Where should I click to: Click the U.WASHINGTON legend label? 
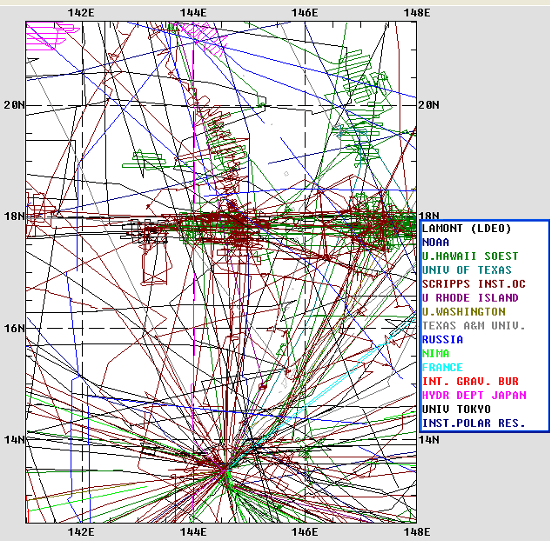463,312
